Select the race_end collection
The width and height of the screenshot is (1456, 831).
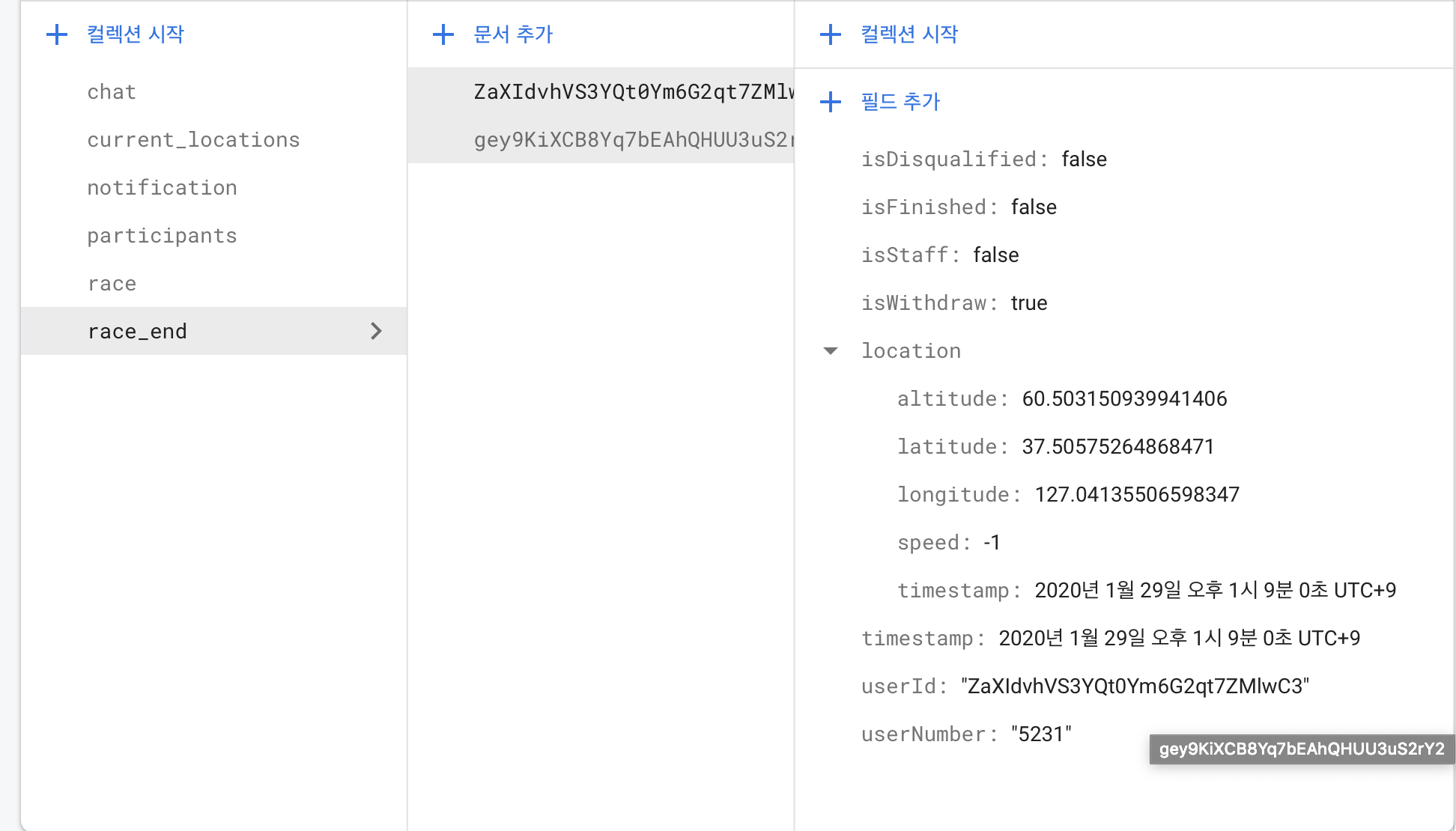click(x=137, y=332)
